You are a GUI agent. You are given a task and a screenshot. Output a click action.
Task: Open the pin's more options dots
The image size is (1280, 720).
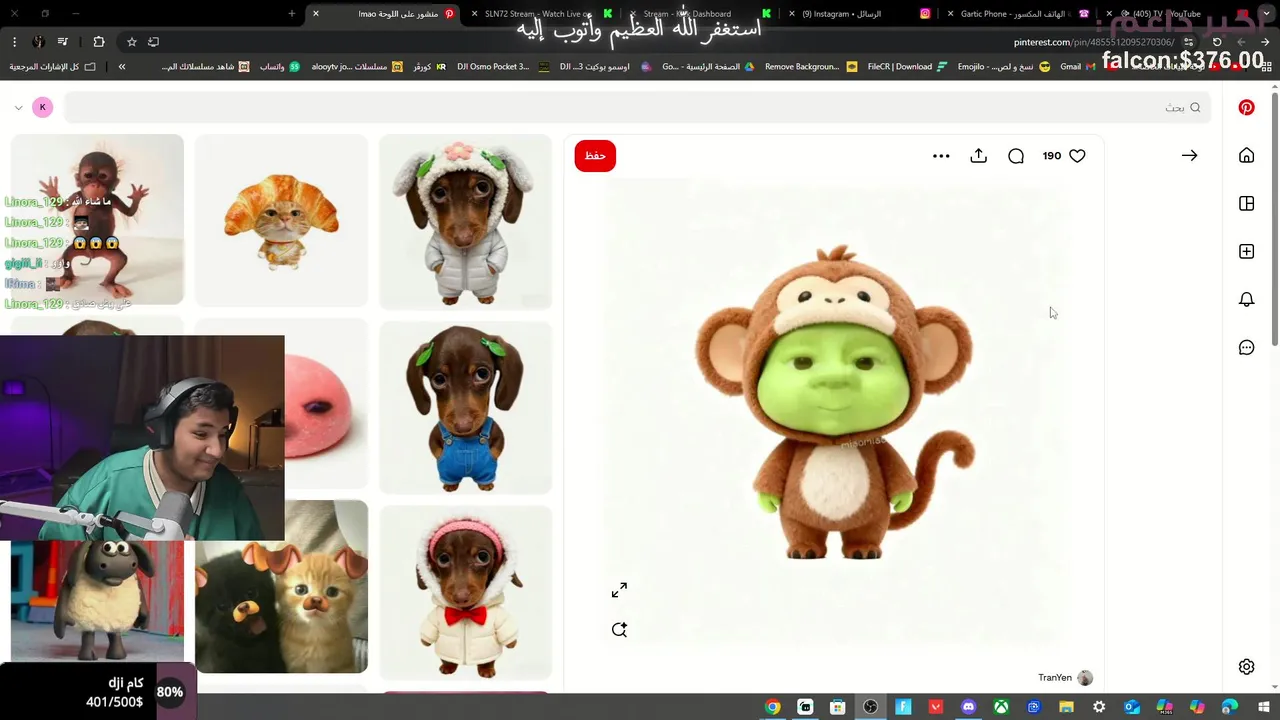(941, 155)
